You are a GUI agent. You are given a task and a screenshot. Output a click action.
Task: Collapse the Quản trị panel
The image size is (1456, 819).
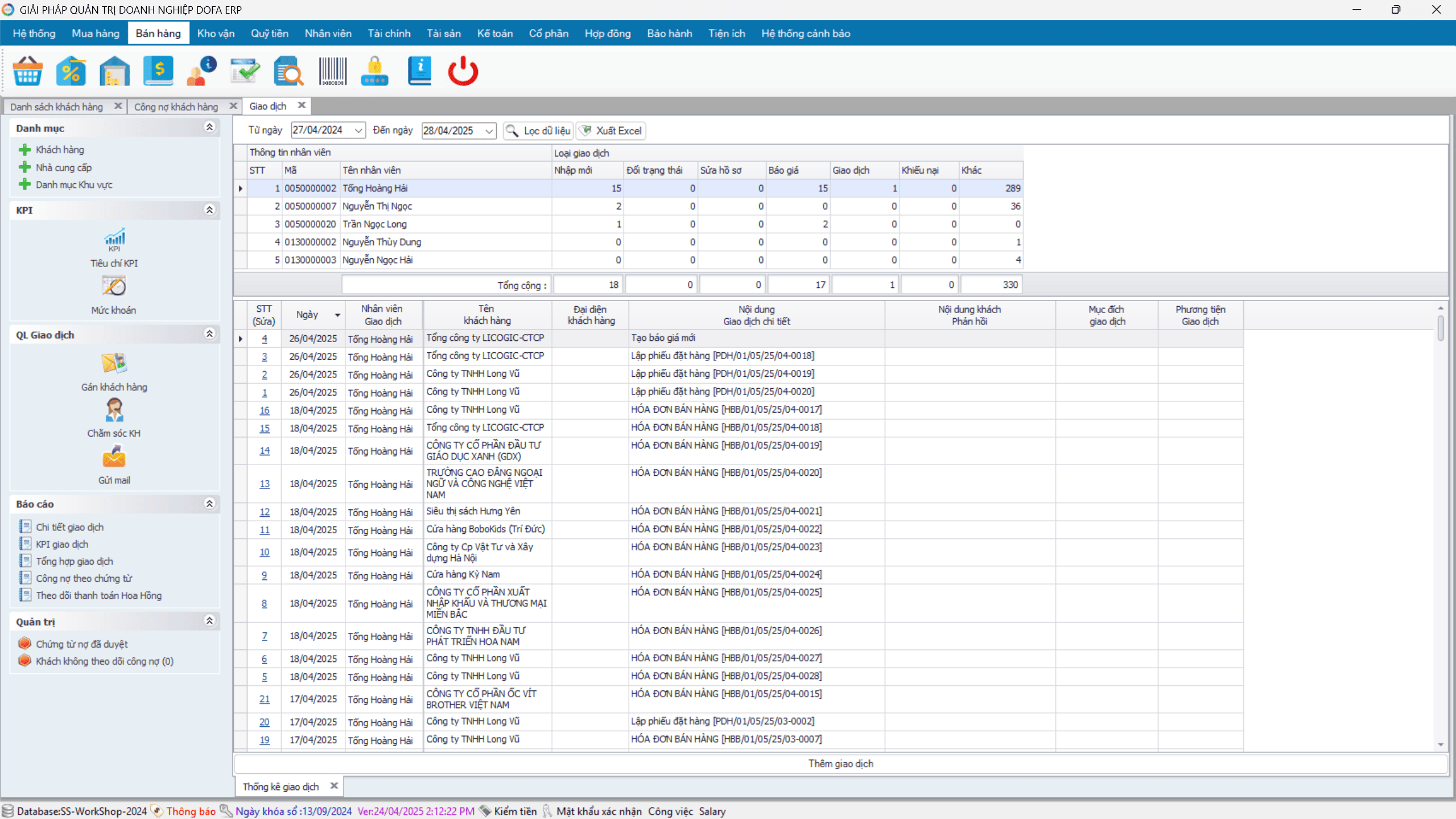pos(209,621)
